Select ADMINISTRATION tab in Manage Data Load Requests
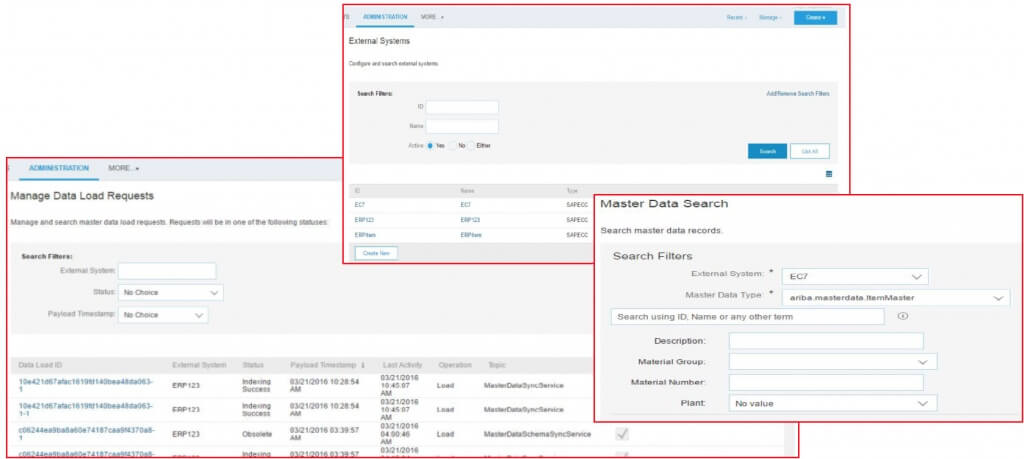This screenshot has width=1024, height=459. 59,168
